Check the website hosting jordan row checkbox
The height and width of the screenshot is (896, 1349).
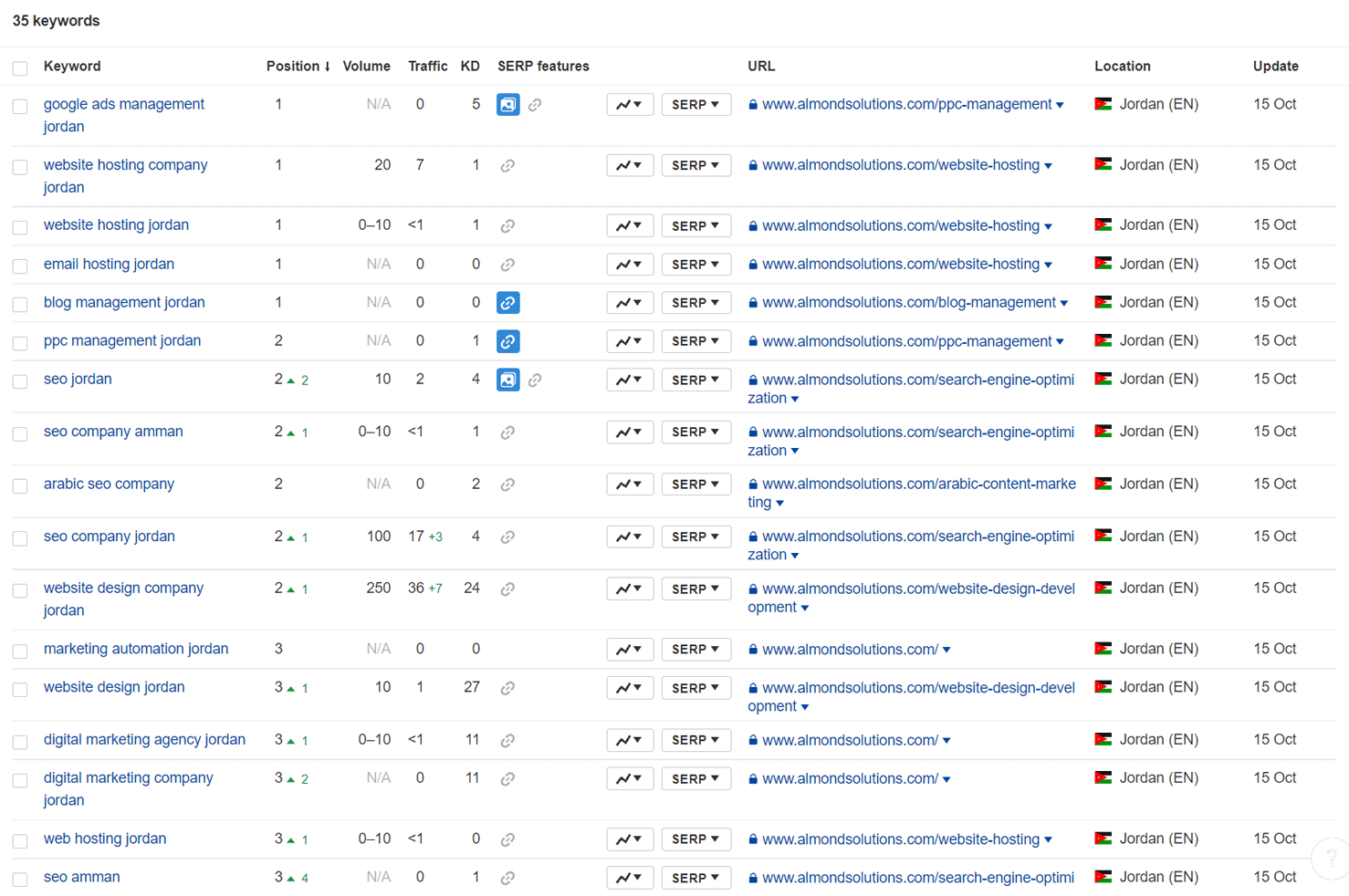(x=20, y=227)
